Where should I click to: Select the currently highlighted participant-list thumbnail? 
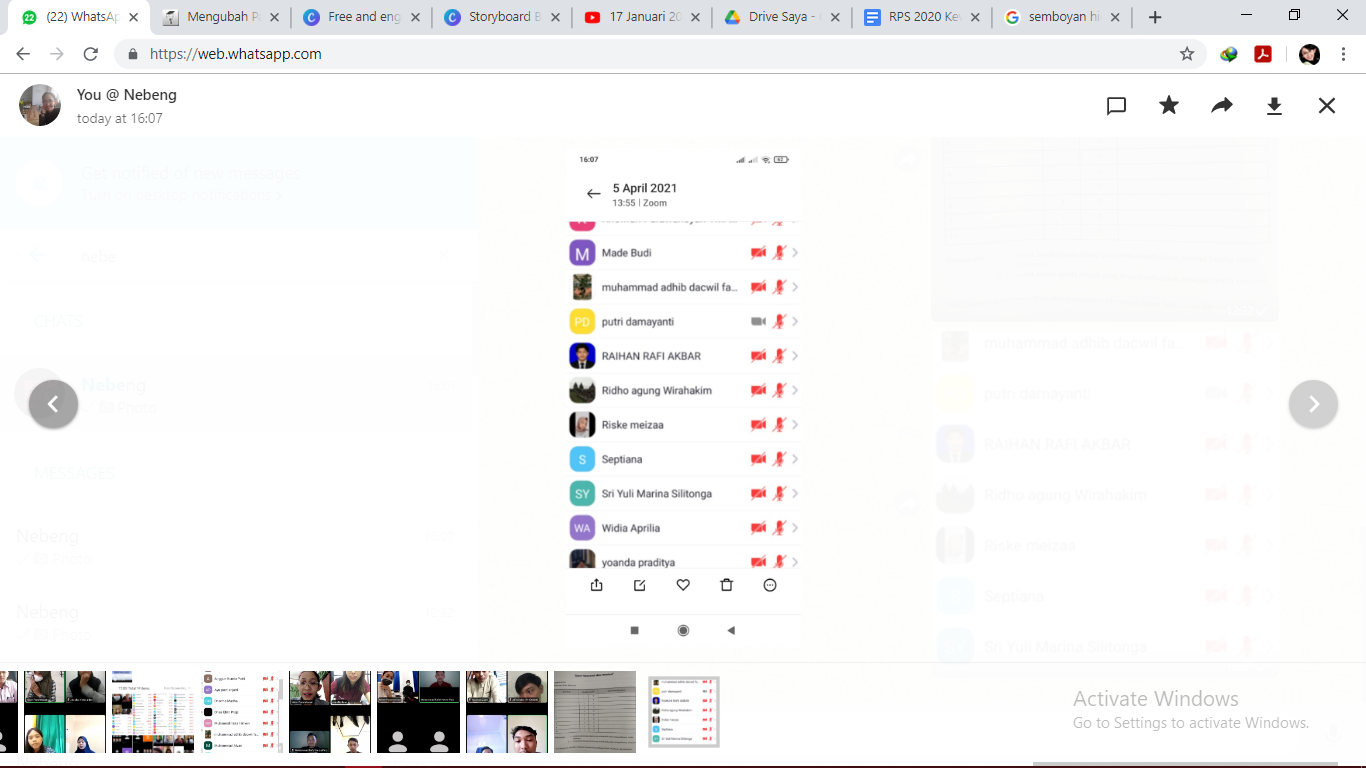tap(684, 712)
